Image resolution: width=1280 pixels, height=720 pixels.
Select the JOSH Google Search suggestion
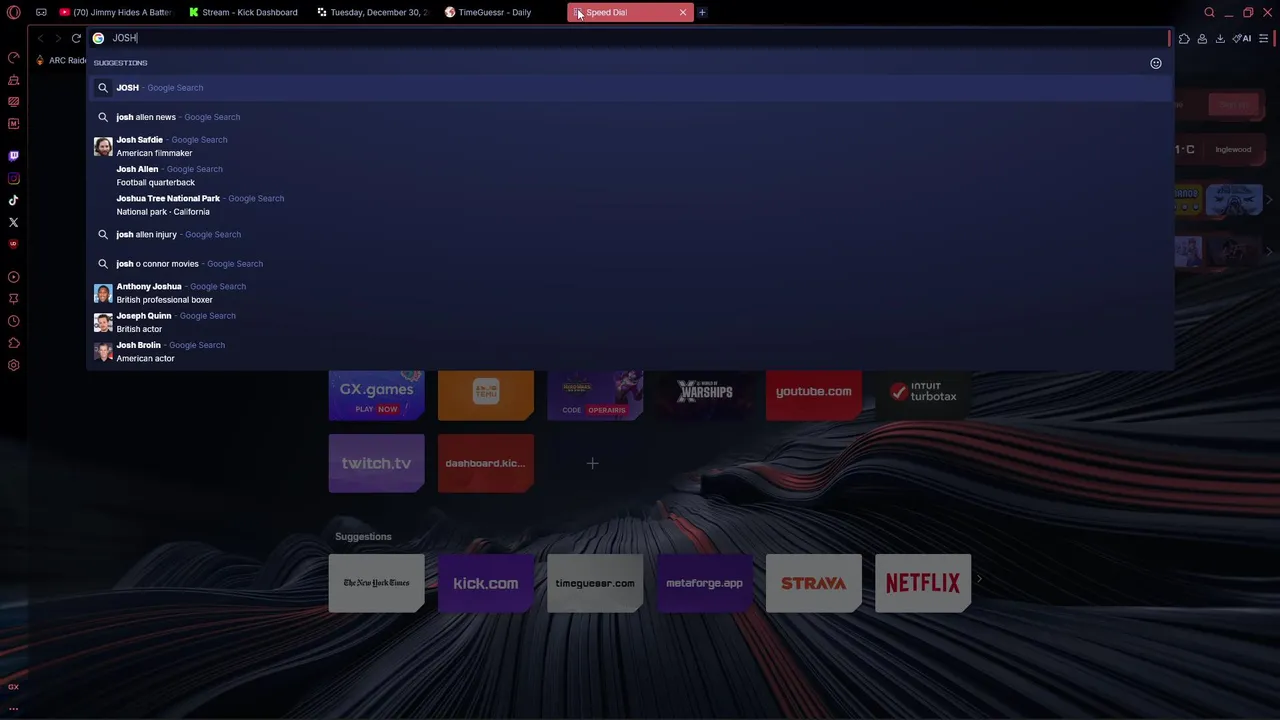tap(630, 88)
